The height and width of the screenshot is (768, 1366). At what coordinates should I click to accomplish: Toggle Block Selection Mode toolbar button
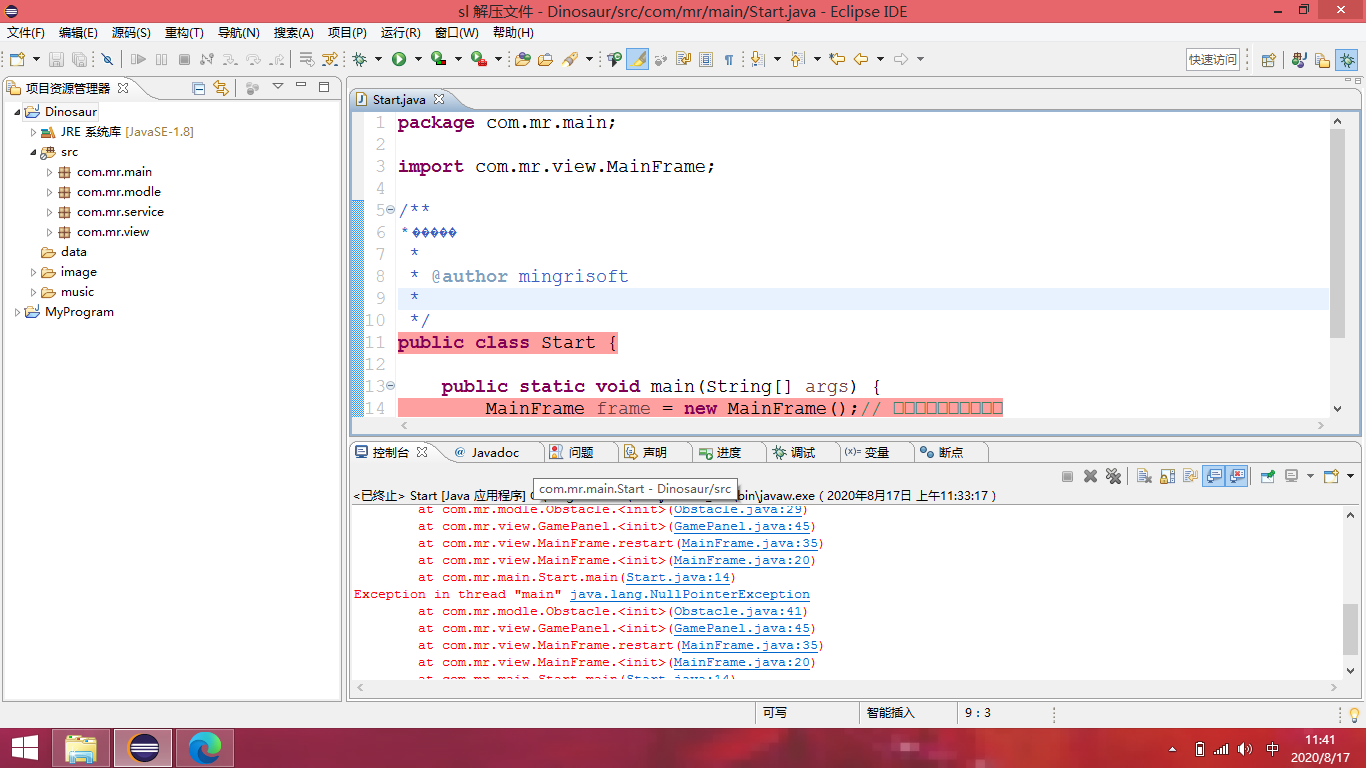coord(706,59)
